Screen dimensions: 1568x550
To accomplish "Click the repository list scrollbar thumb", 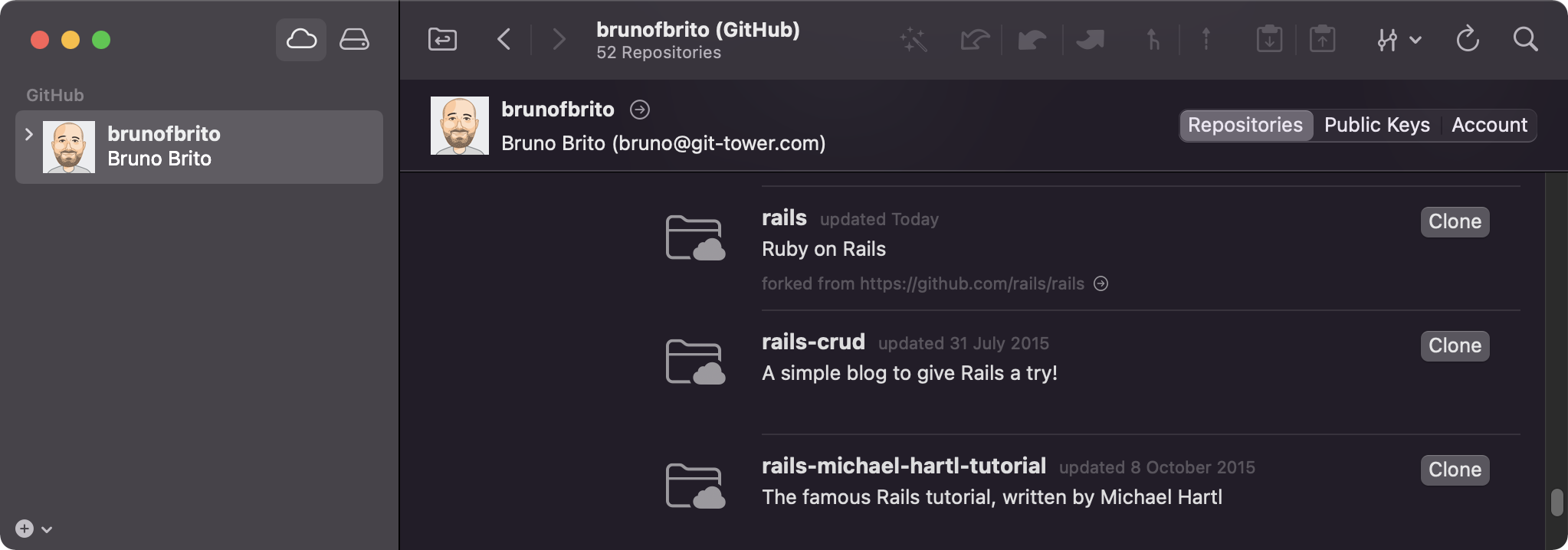I will point(1557,503).
